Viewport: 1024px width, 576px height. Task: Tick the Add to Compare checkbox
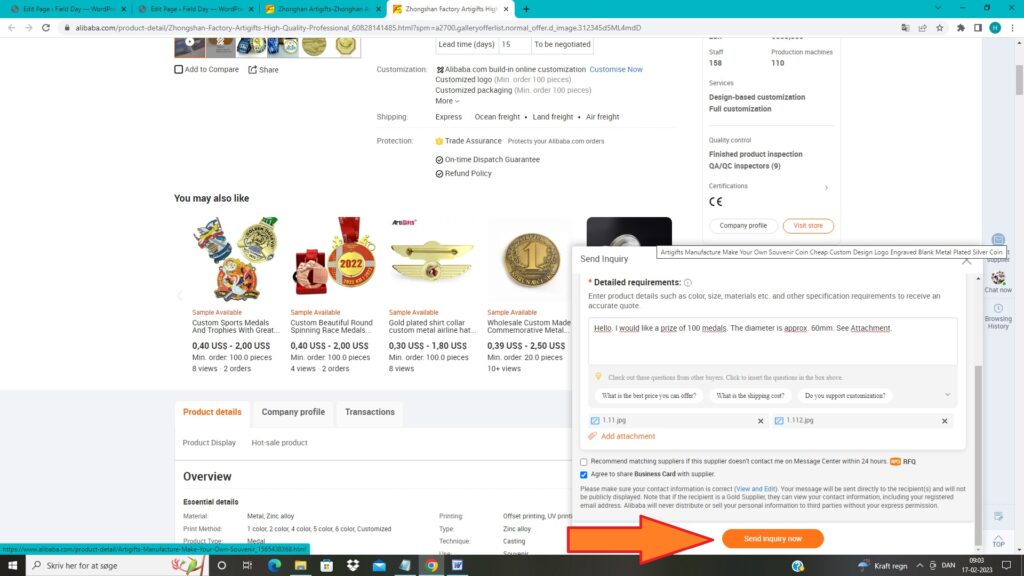179,70
